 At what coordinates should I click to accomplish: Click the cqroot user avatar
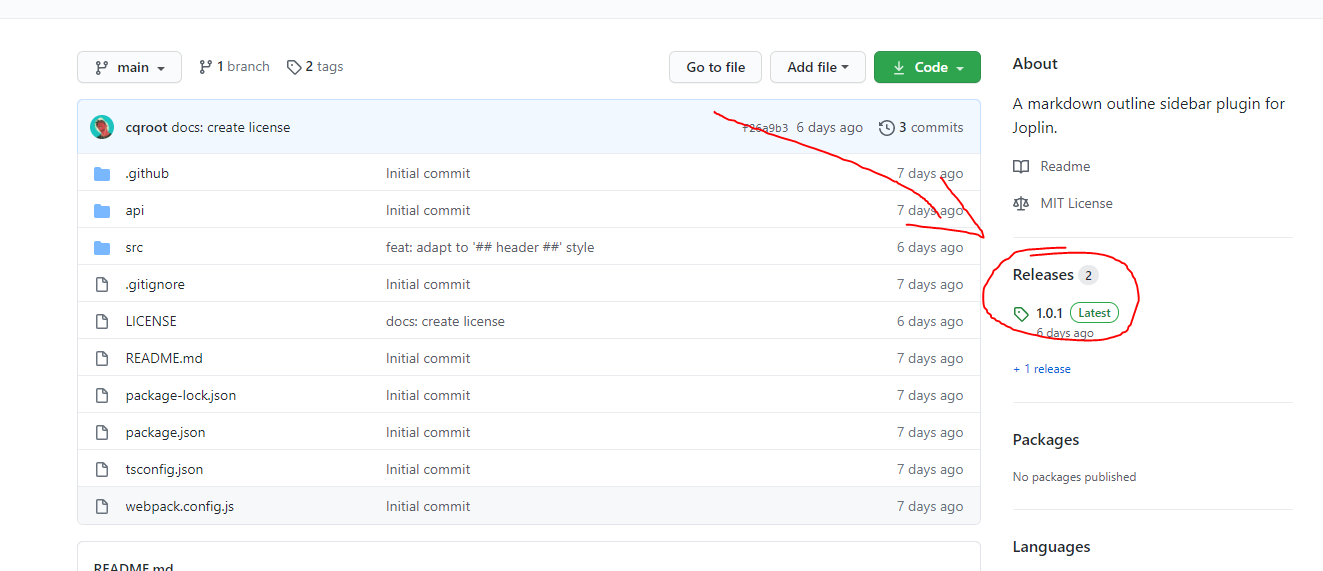click(102, 127)
